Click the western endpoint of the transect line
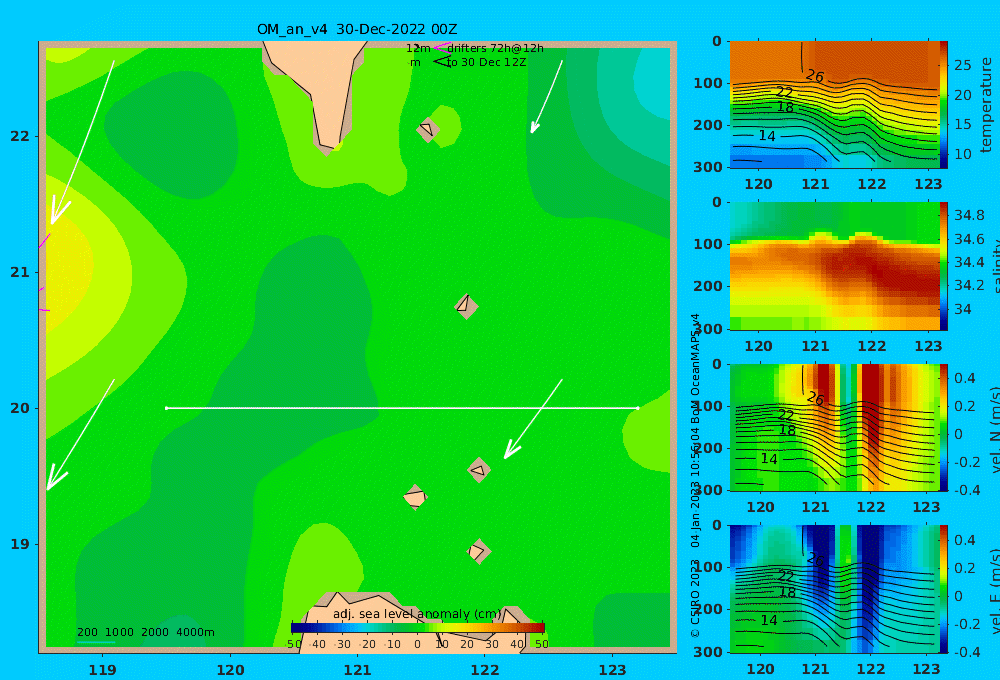 click(x=166, y=408)
